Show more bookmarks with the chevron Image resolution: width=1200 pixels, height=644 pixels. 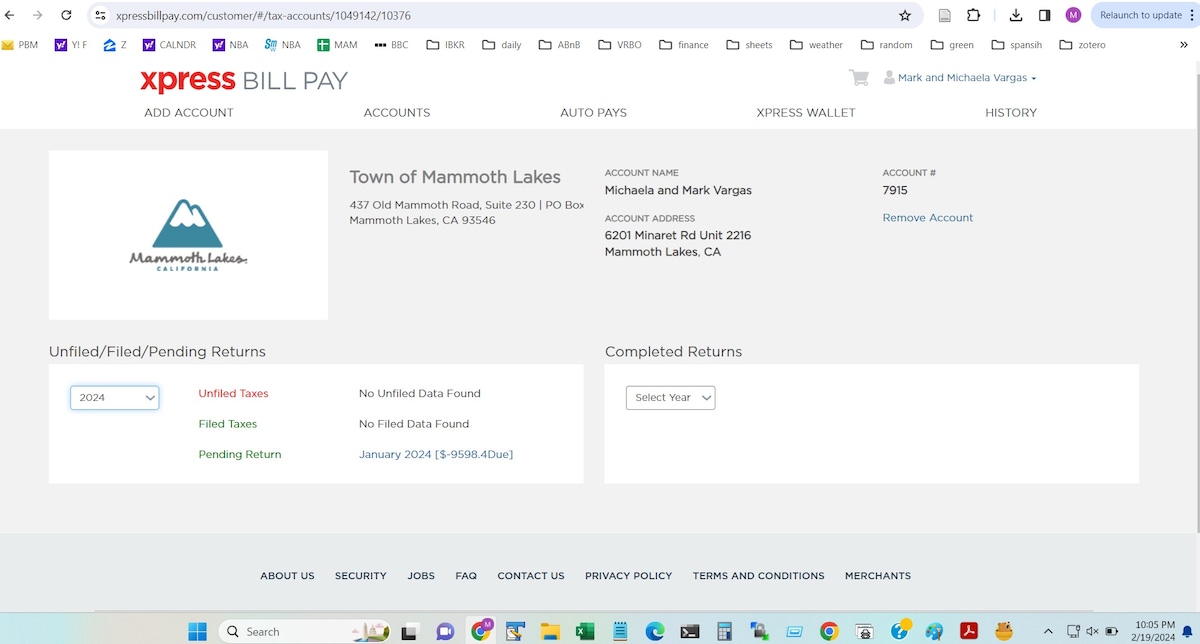[x=1185, y=45]
